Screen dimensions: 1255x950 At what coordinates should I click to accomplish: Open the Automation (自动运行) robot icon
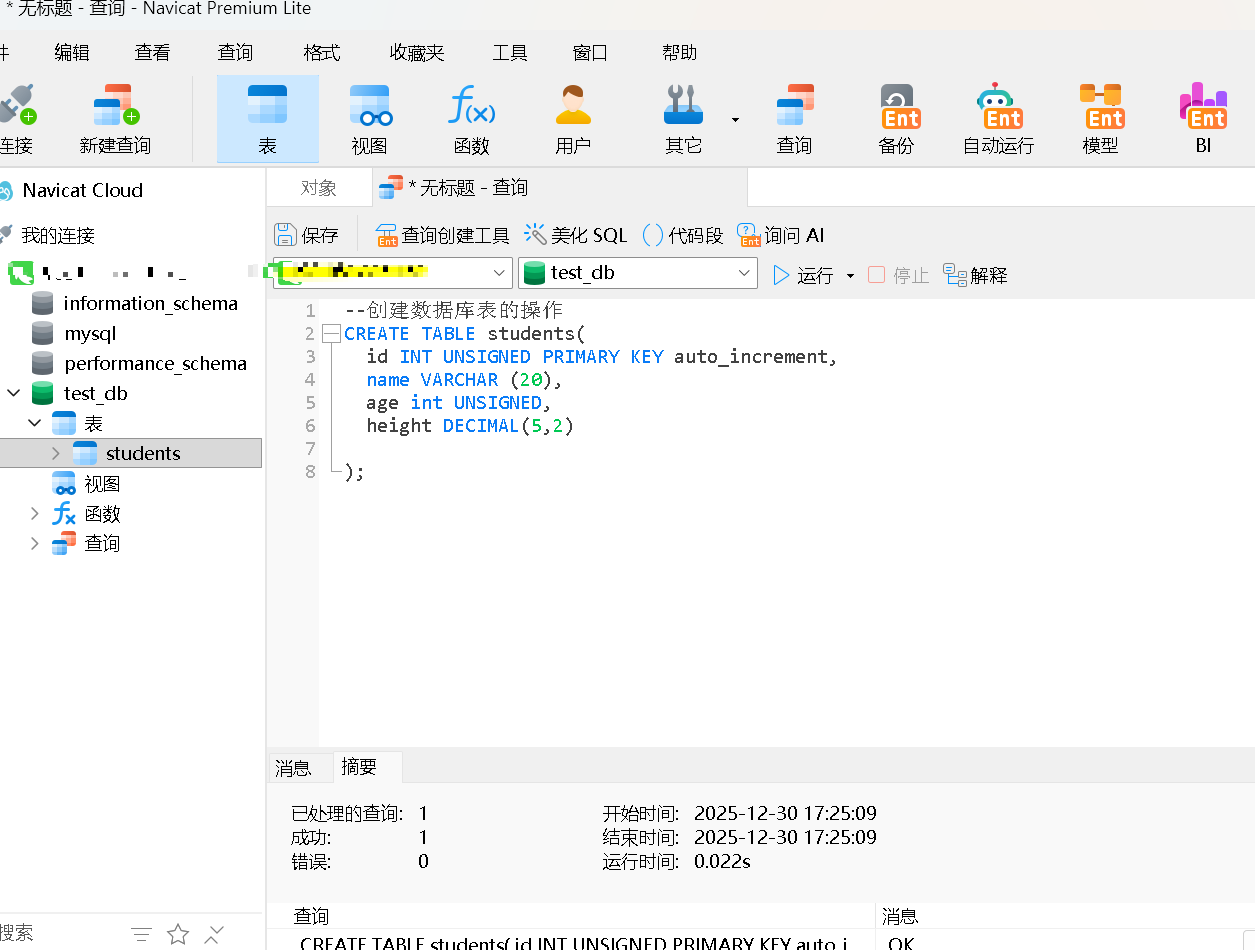pyautogui.click(x=998, y=119)
